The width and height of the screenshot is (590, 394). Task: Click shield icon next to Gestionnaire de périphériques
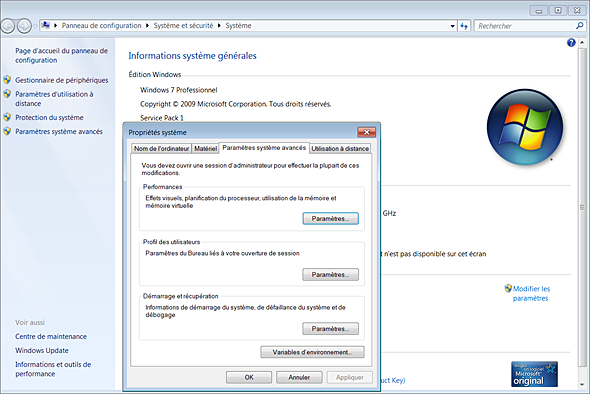point(7,80)
